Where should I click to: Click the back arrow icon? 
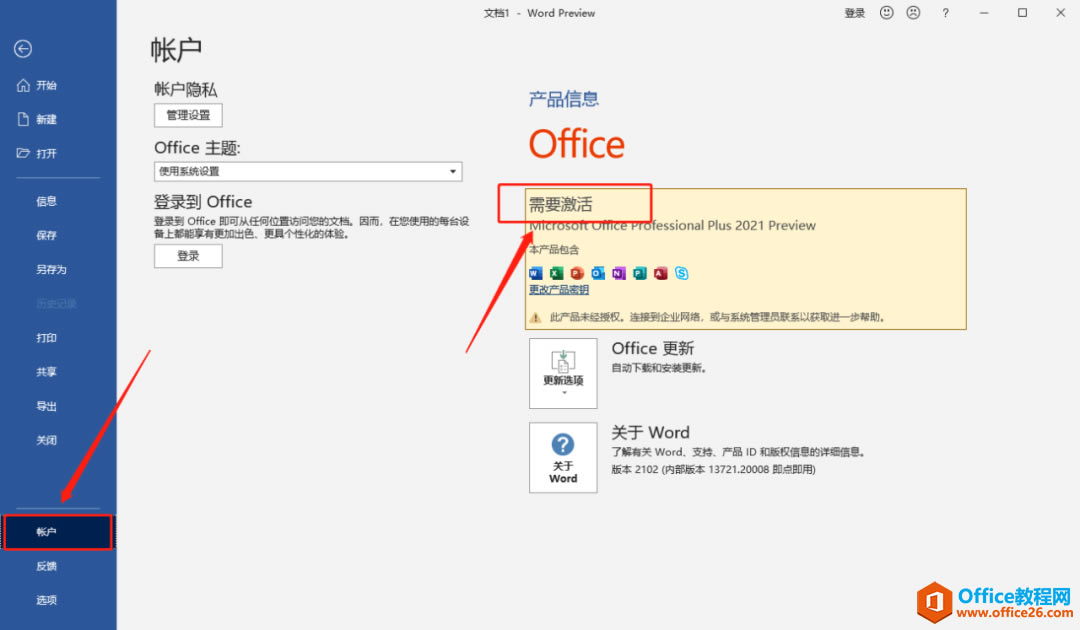pyautogui.click(x=23, y=49)
